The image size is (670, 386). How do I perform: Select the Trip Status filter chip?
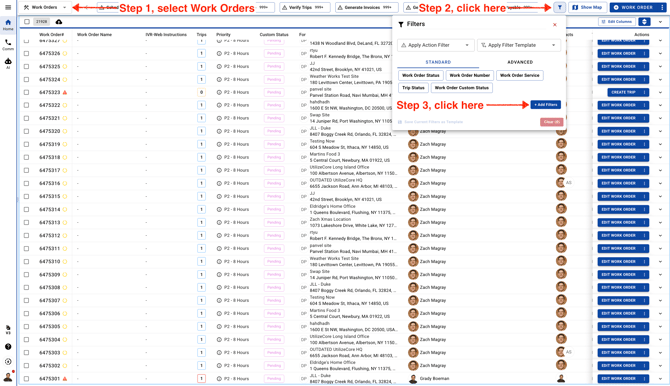tap(413, 88)
